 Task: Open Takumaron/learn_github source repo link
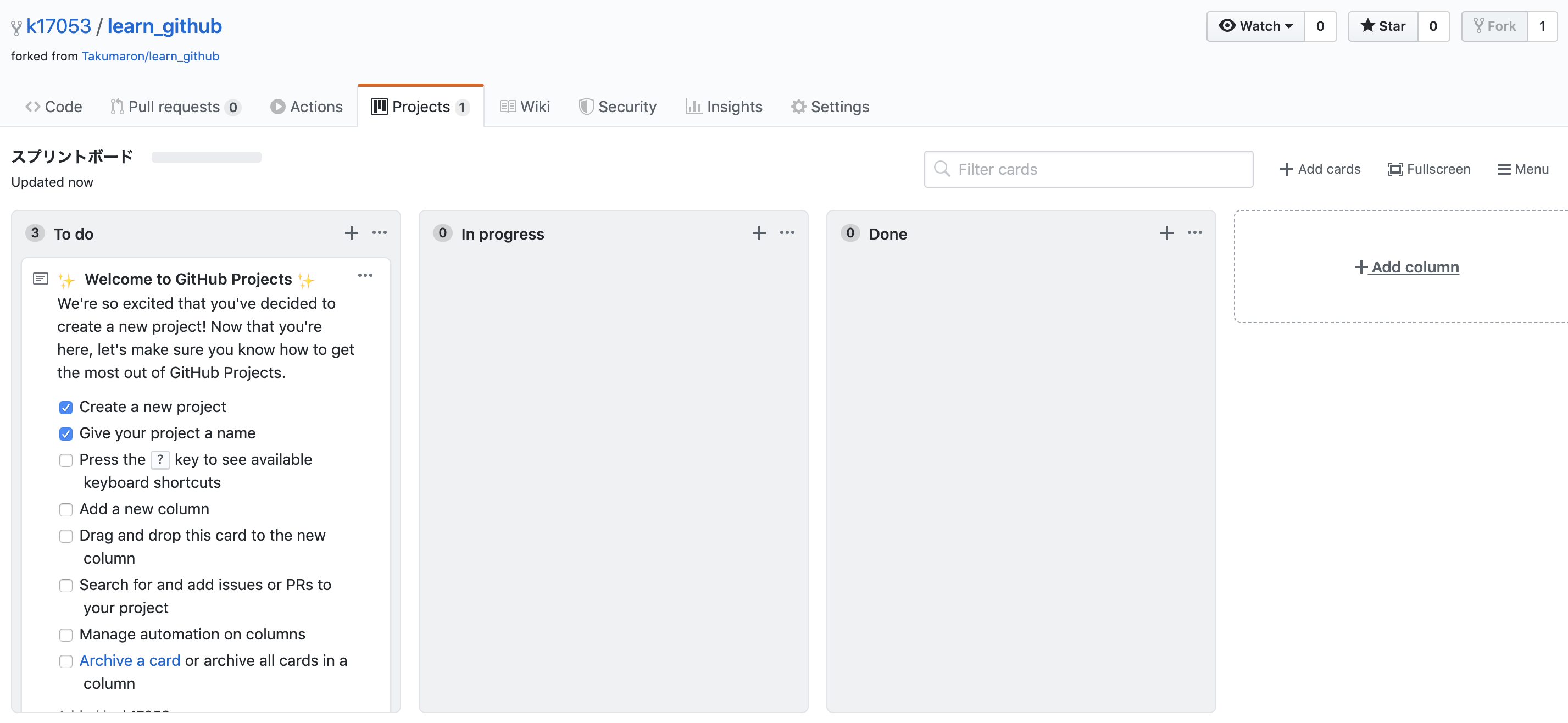[x=151, y=56]
